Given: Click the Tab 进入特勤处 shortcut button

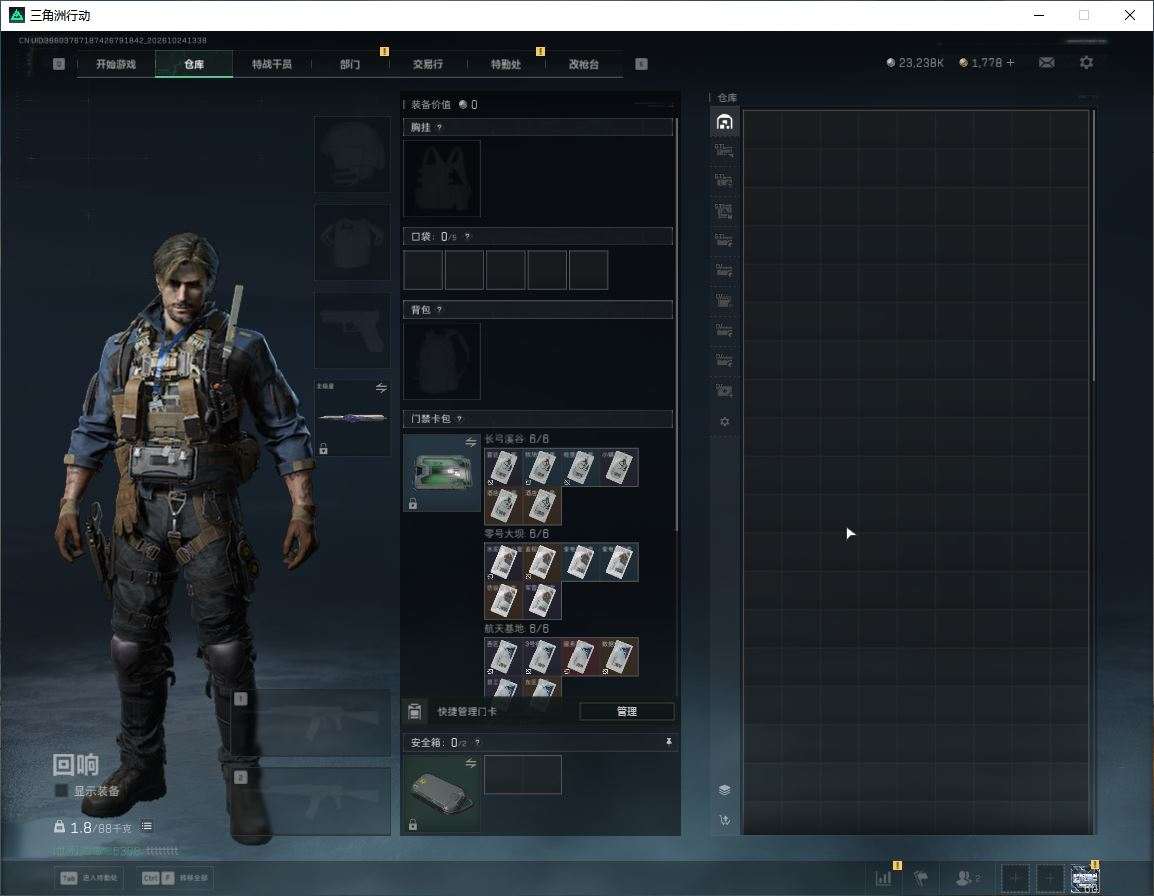Looking at the screenshot, I should point(89,878).
